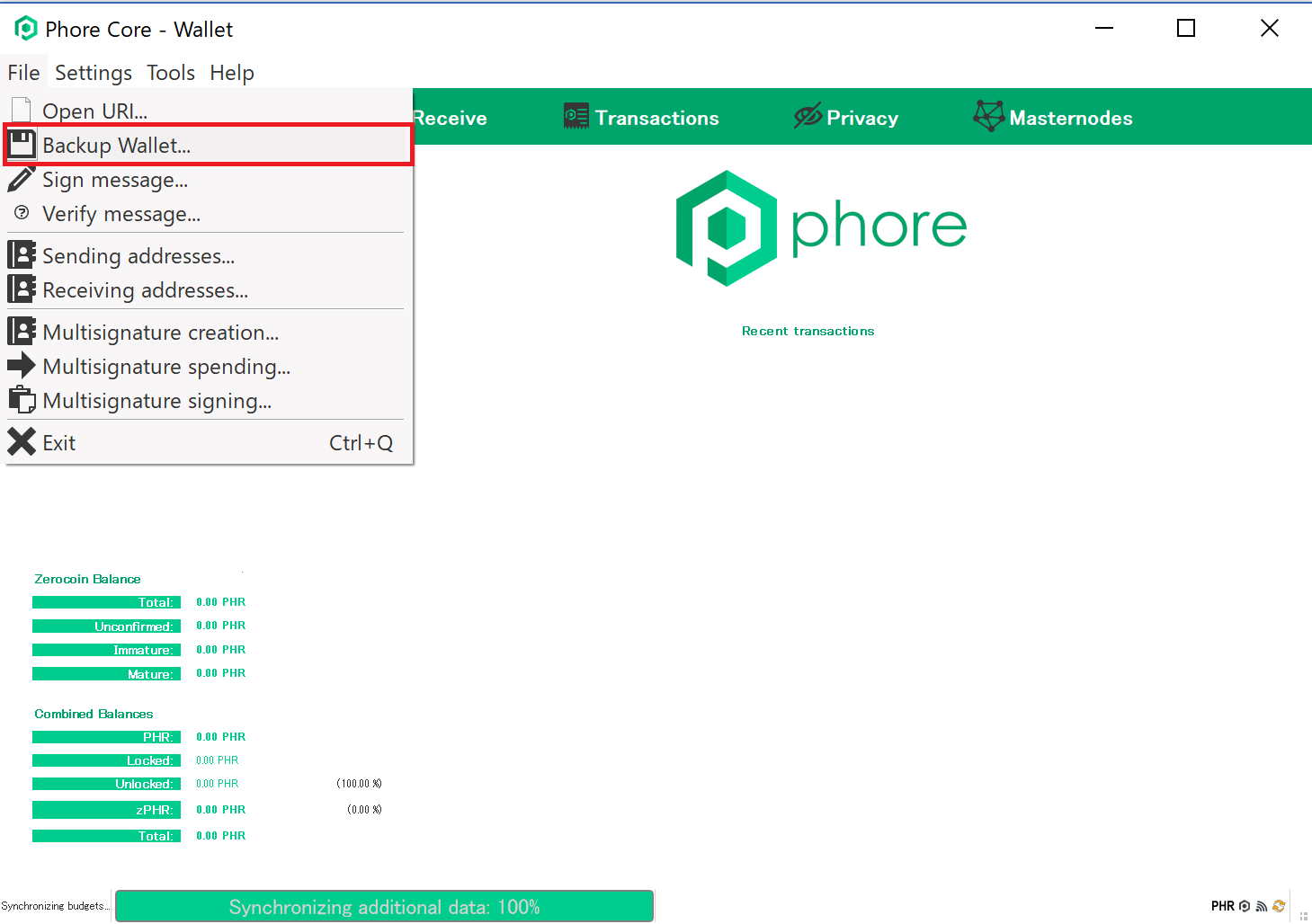The image size is (1312, 924).
Task: Click the window size grip in the corner
Action: point(1303,916)
